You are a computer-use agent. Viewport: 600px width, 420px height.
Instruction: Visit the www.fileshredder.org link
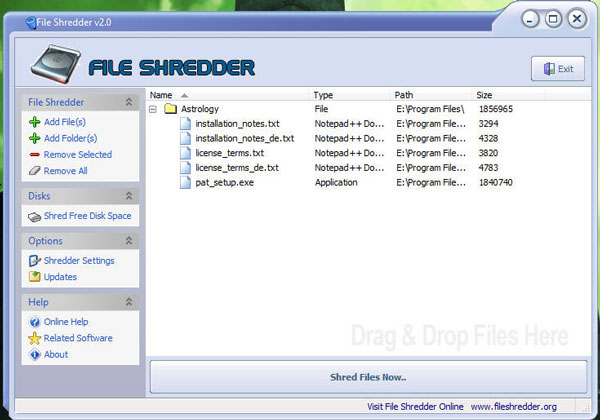click(x=514, y=407)
